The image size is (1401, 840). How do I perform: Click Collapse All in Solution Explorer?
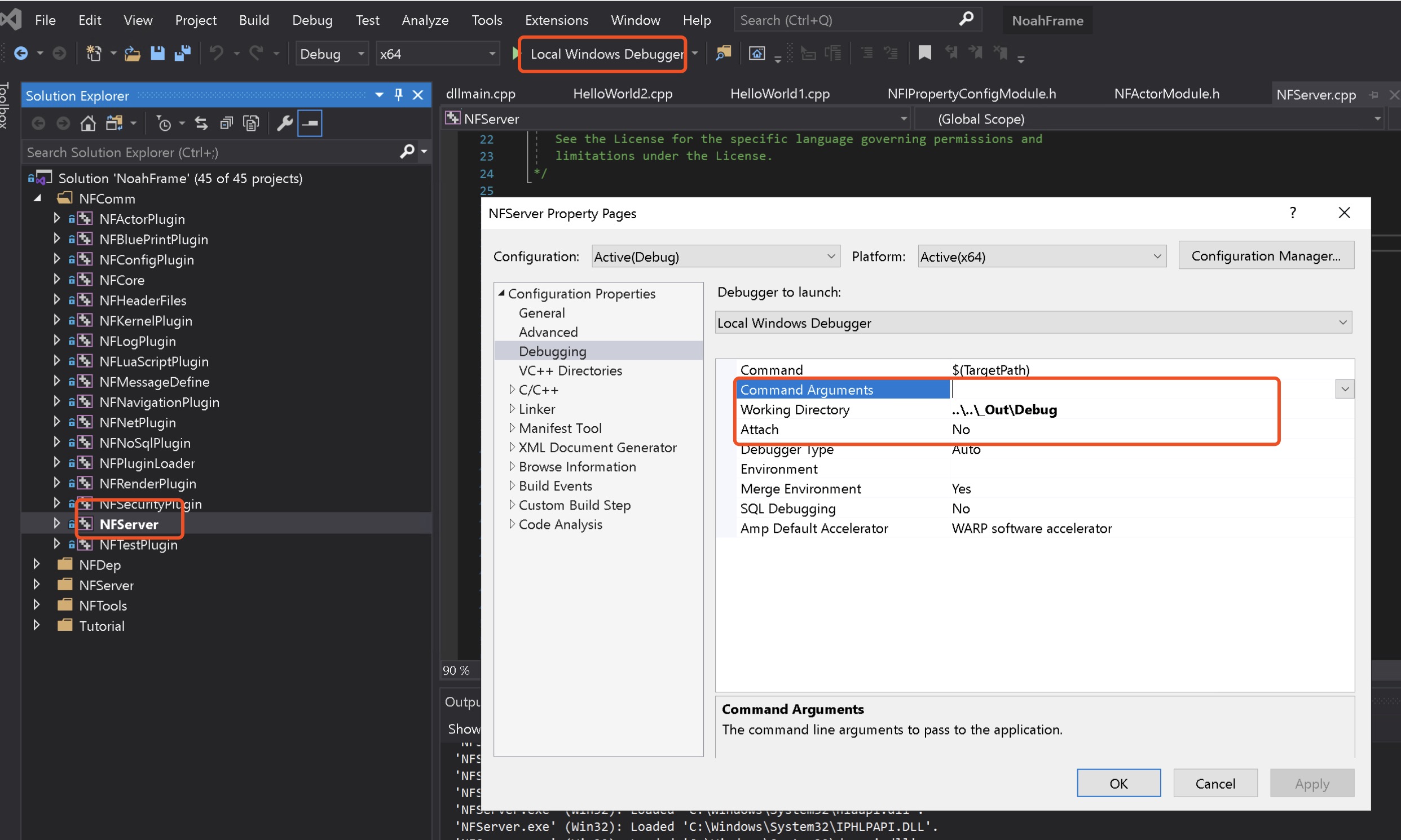[x=226, y=123]
